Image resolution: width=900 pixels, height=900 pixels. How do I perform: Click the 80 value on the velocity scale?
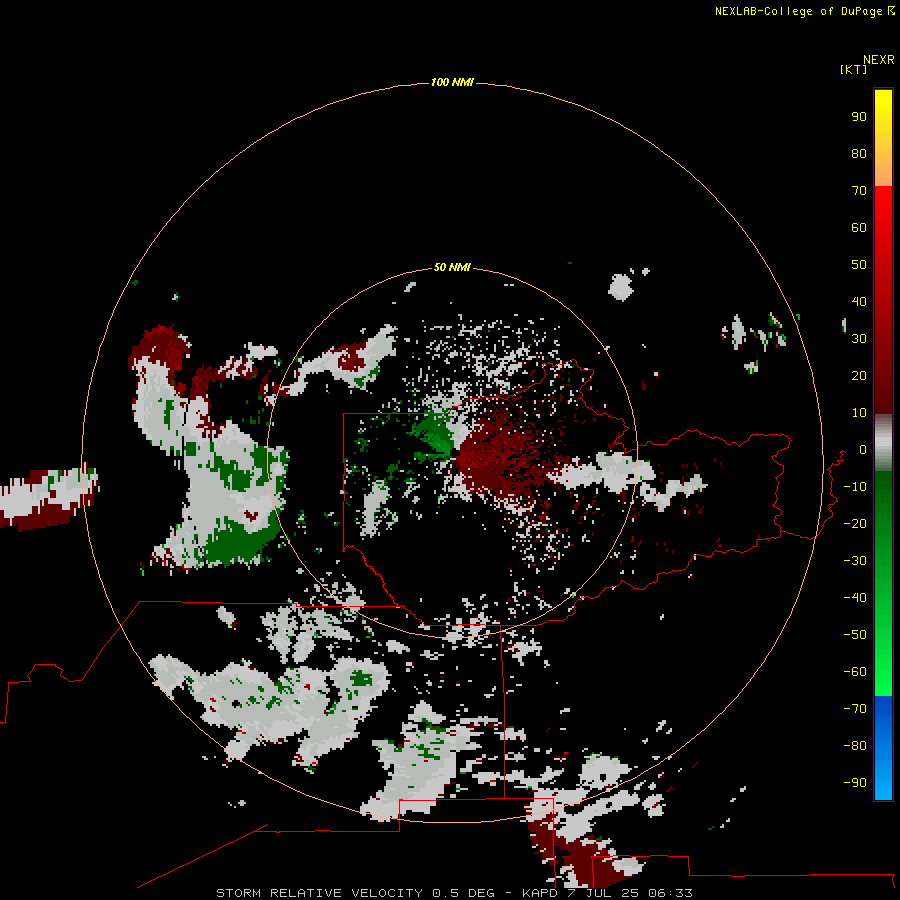point(859,153)
